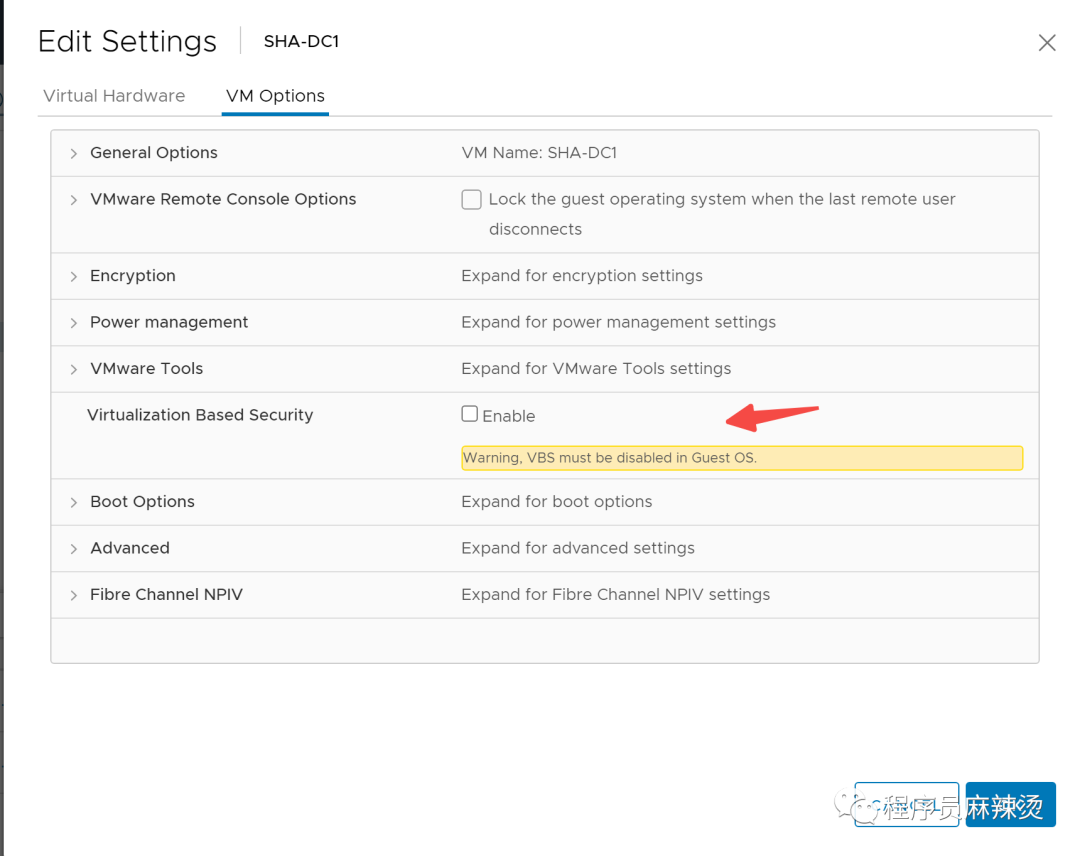Screen dimensions: 1080x856
Task: Tick the lock guest operating system checkbox
Action: click(471, 200)
